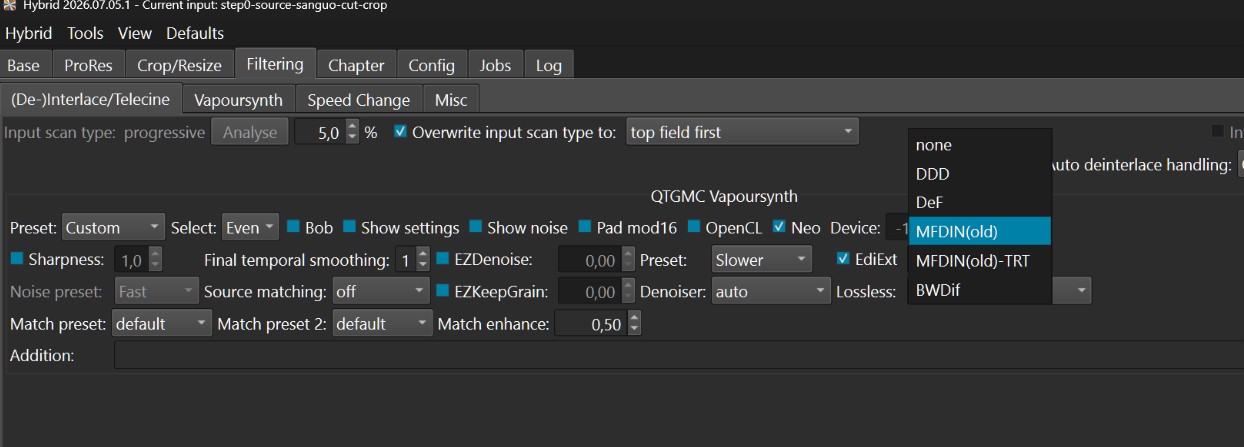Switch to the Log tab
This screenshot has height=447, width=1244.
[x=549, y=65]
